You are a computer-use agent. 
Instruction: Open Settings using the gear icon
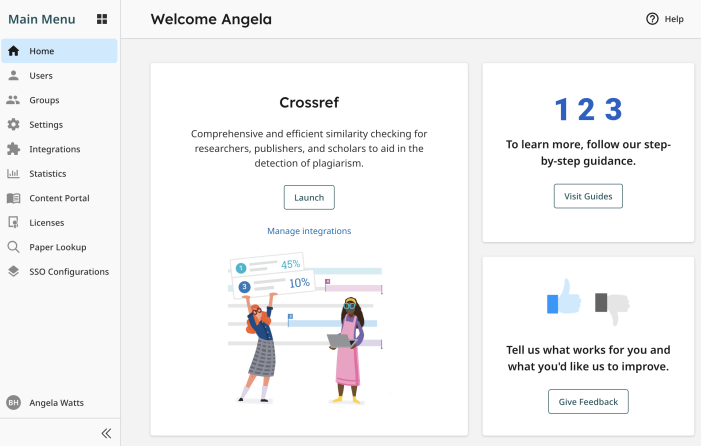(x=13, y=124)
